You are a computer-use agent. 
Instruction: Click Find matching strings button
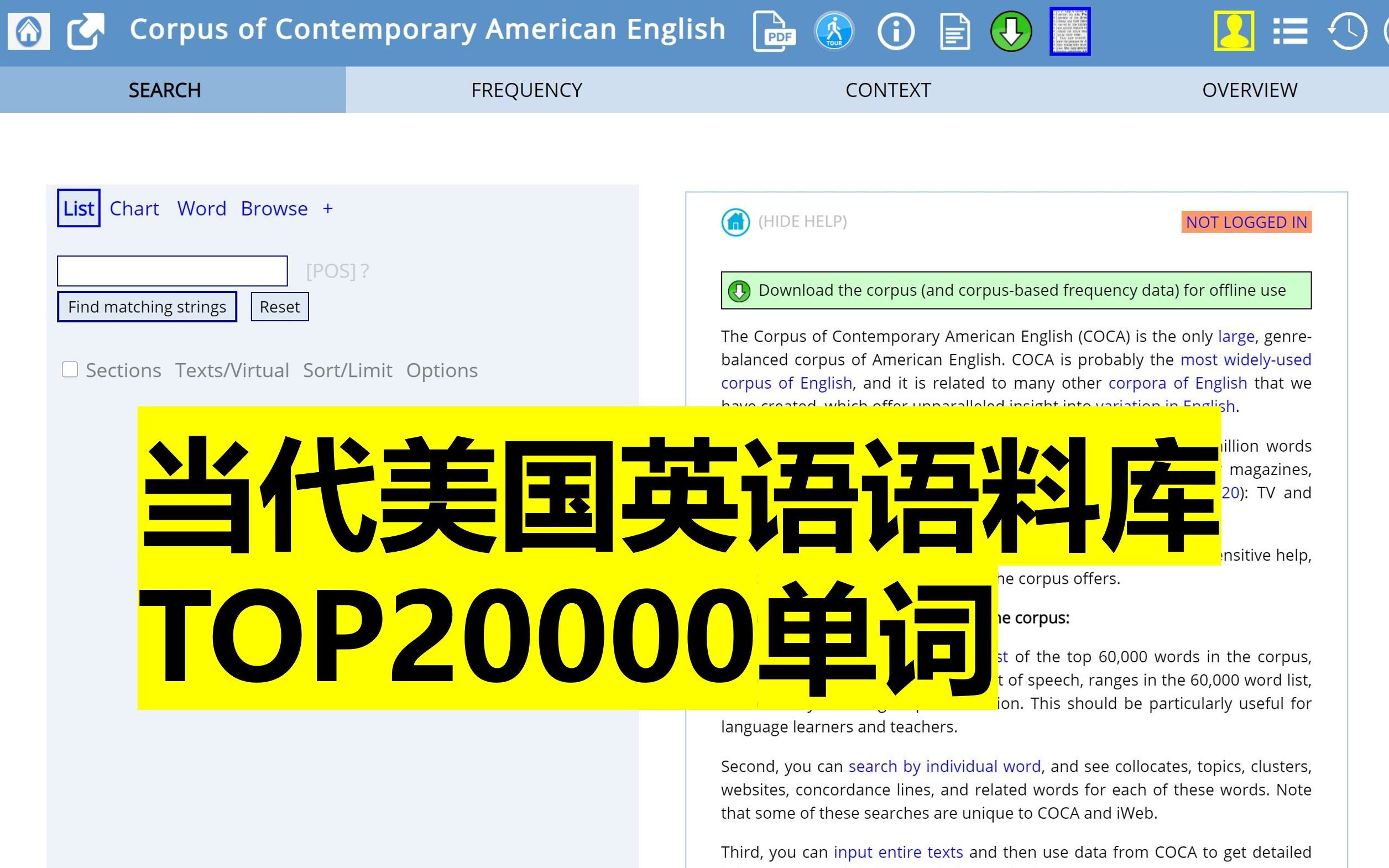[147, 306]
